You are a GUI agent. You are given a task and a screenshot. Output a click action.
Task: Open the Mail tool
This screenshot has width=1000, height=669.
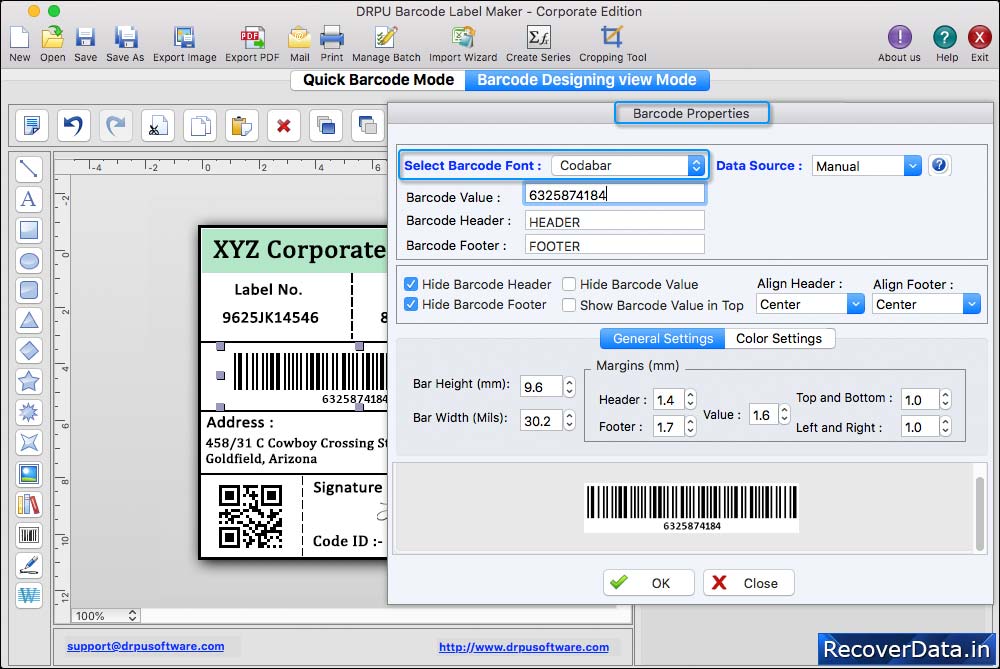click(x=300, y=38)
